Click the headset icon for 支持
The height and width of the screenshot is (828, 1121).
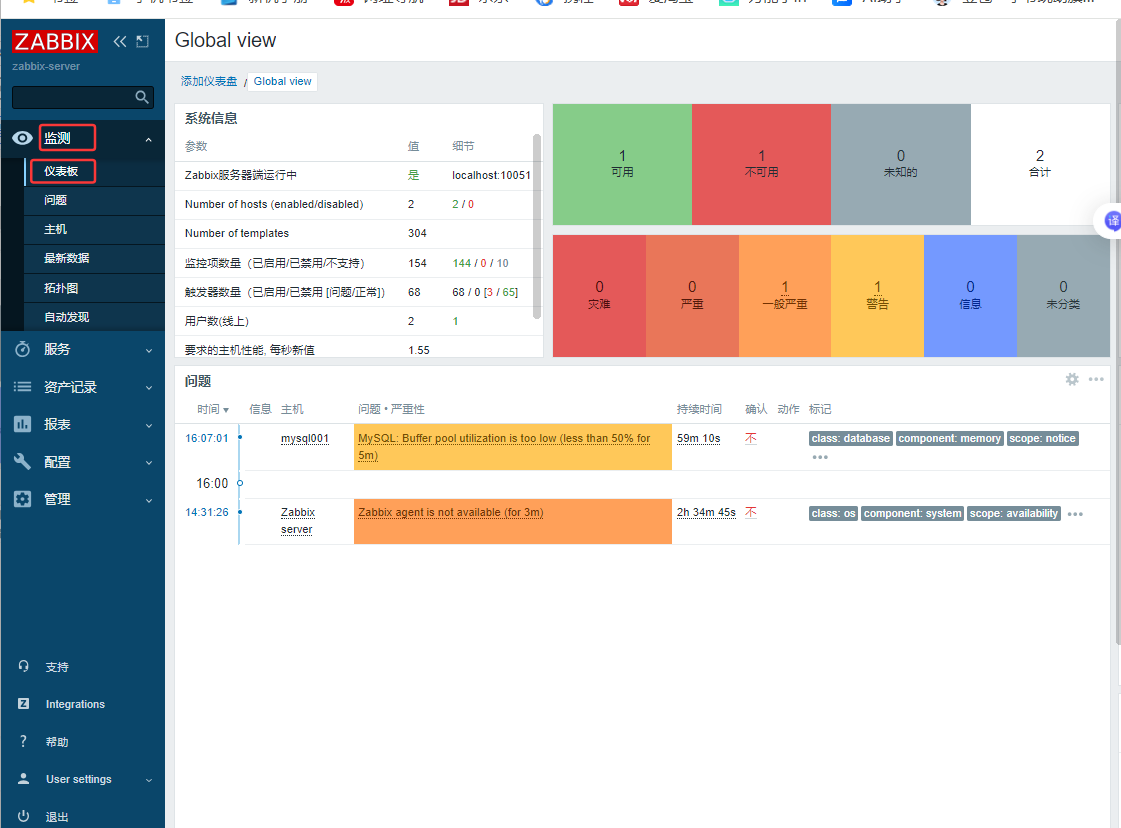pyautogui.click(x=24, y=666)
